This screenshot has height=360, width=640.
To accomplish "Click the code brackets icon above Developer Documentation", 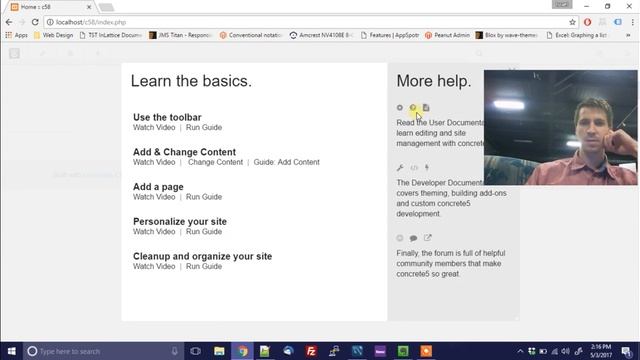I will point(414,167).
